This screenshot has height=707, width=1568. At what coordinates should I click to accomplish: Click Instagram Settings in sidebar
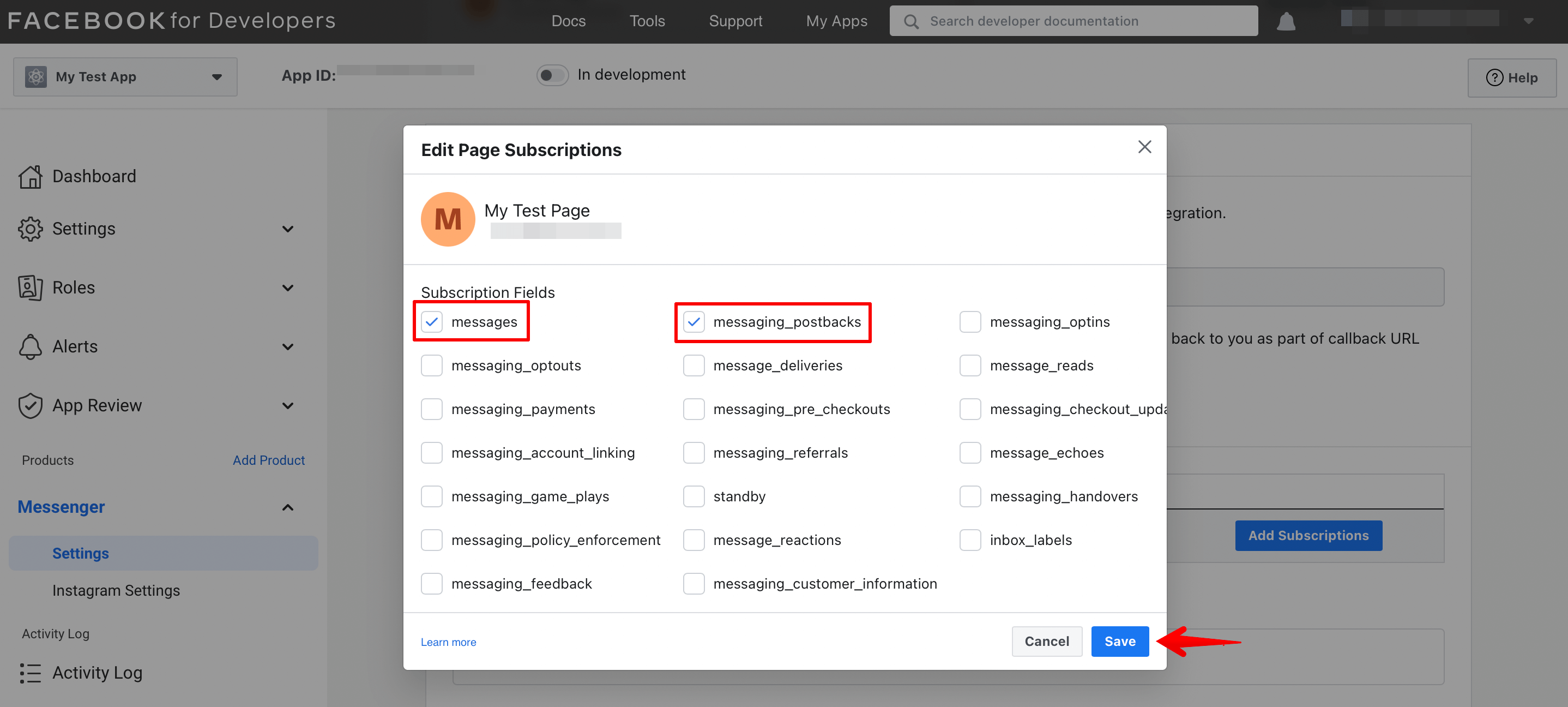pos(116,589)
